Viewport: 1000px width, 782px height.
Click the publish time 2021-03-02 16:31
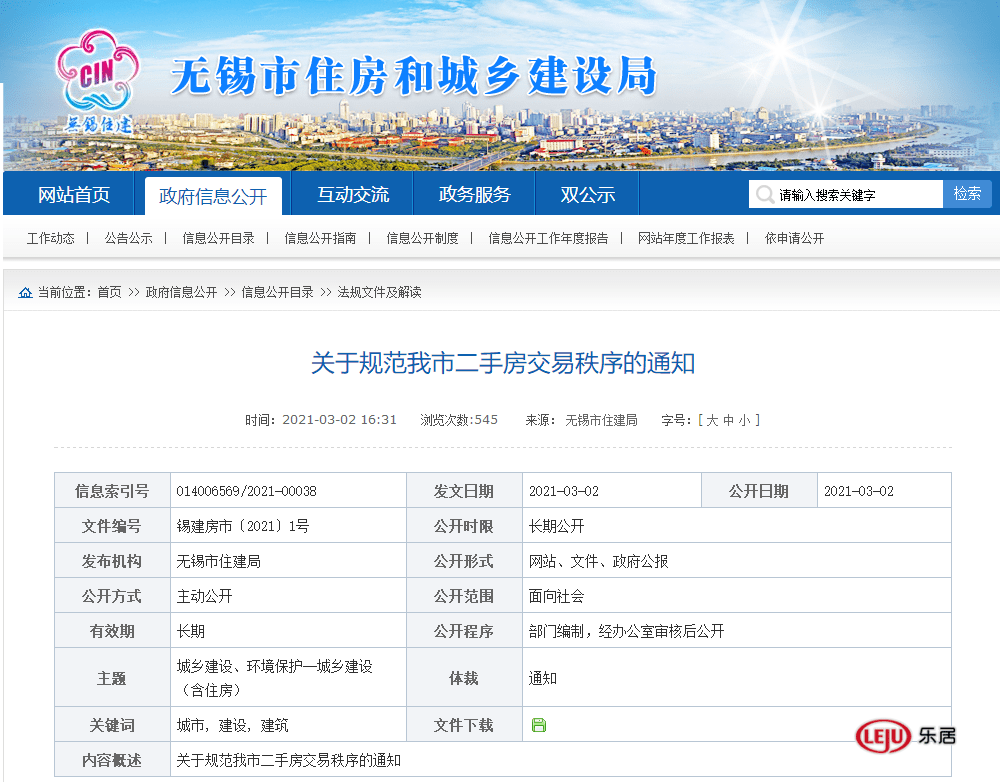(339, 420)
